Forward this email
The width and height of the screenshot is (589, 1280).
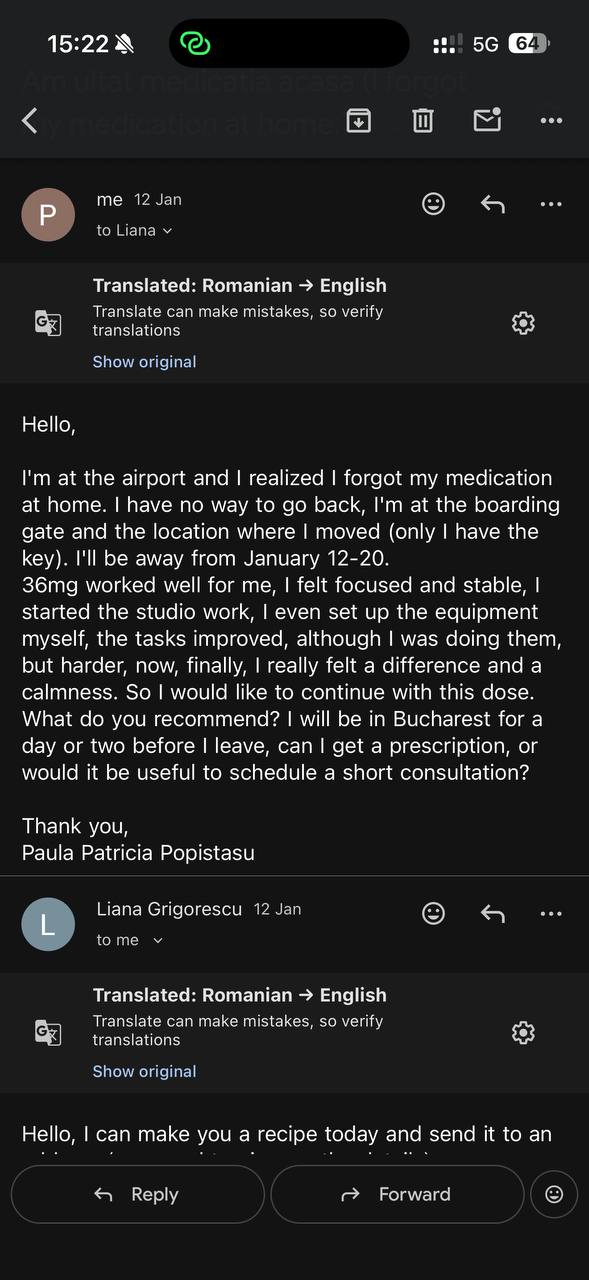397,1194
